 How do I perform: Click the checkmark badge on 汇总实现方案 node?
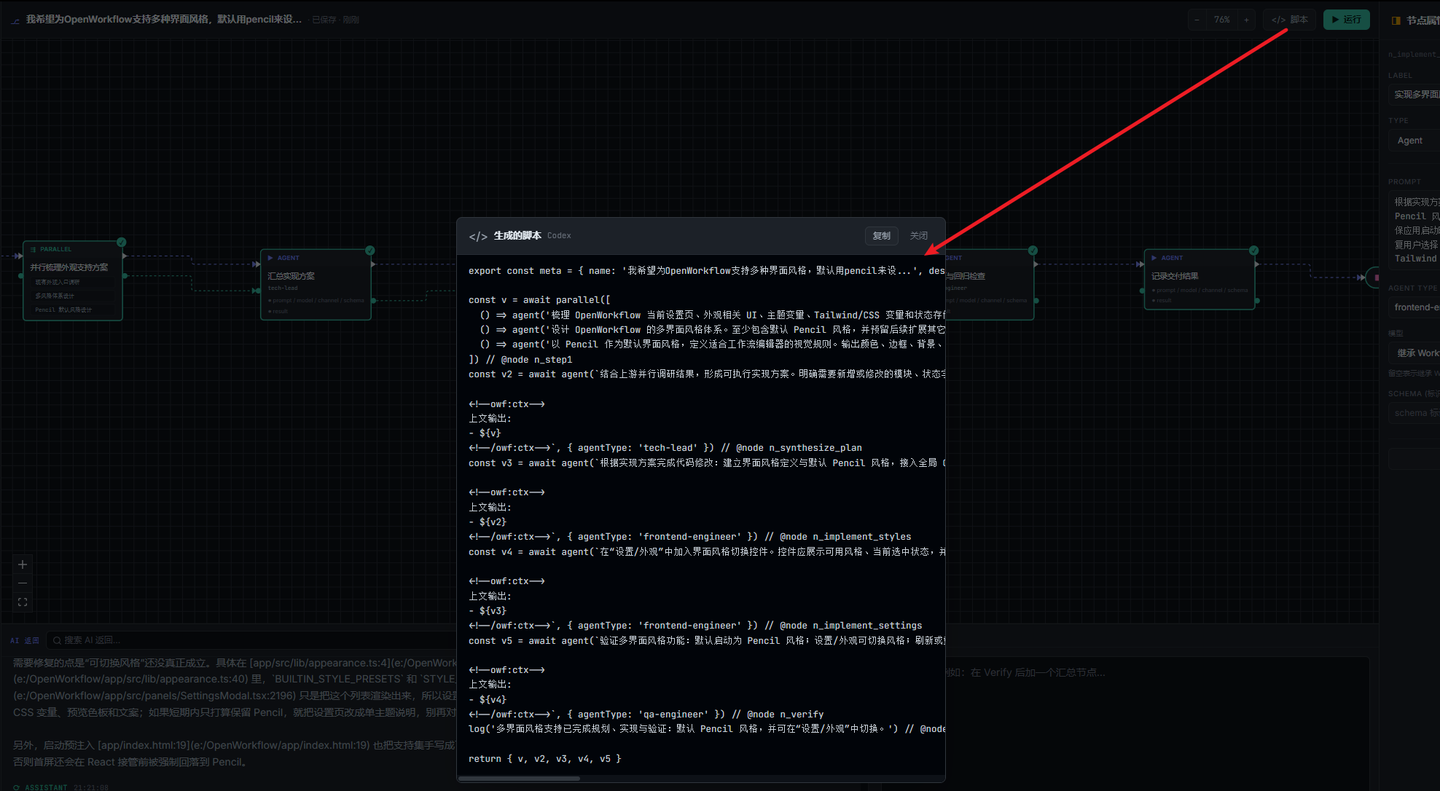tap(370, 250)
